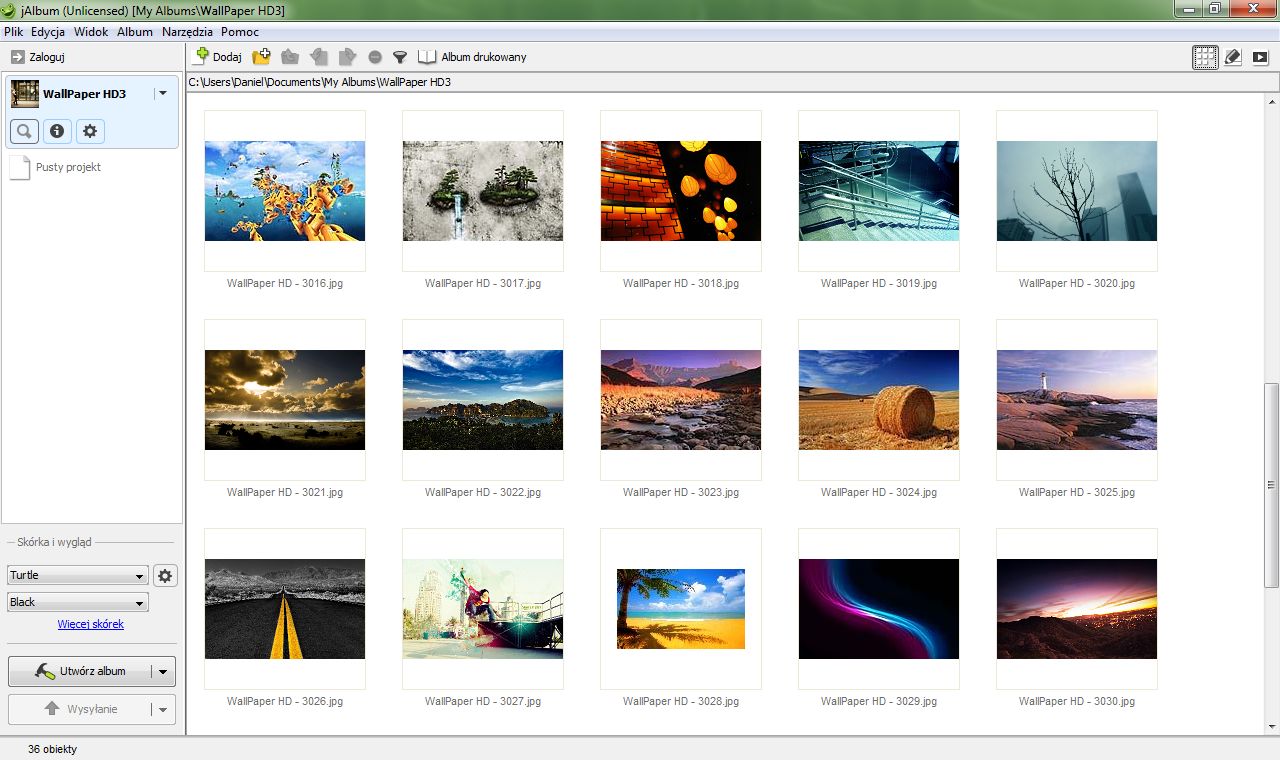
Task: Open the Black style dropdown
Action: [x=77, y=602]
